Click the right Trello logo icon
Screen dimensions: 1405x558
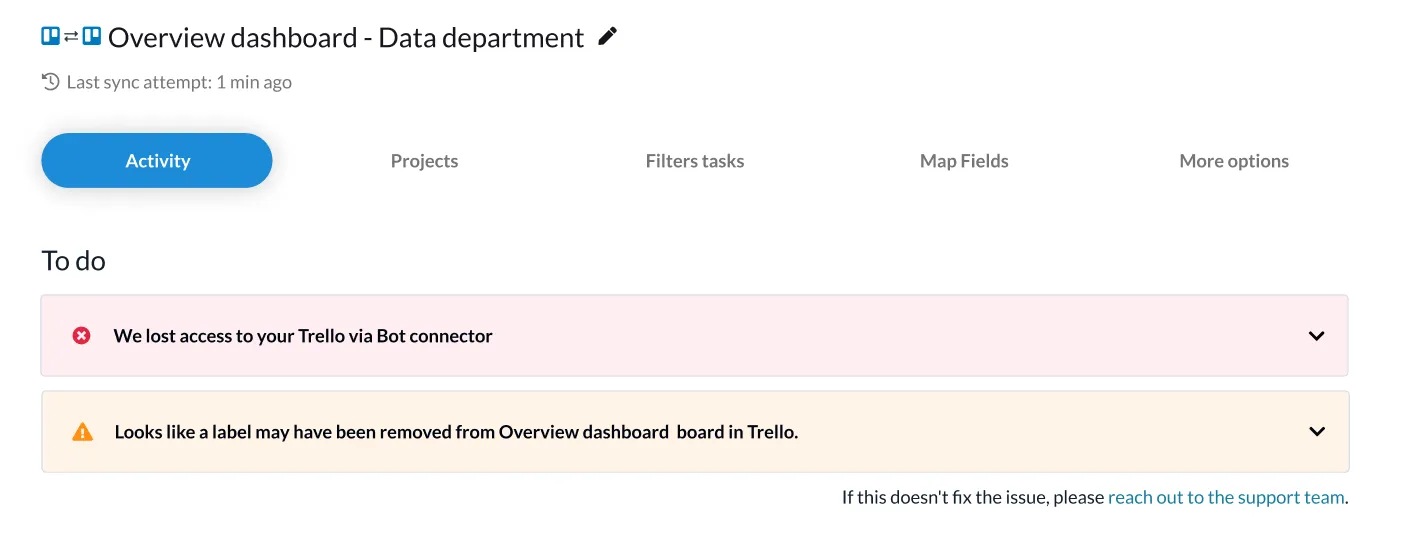coord(92,37)
